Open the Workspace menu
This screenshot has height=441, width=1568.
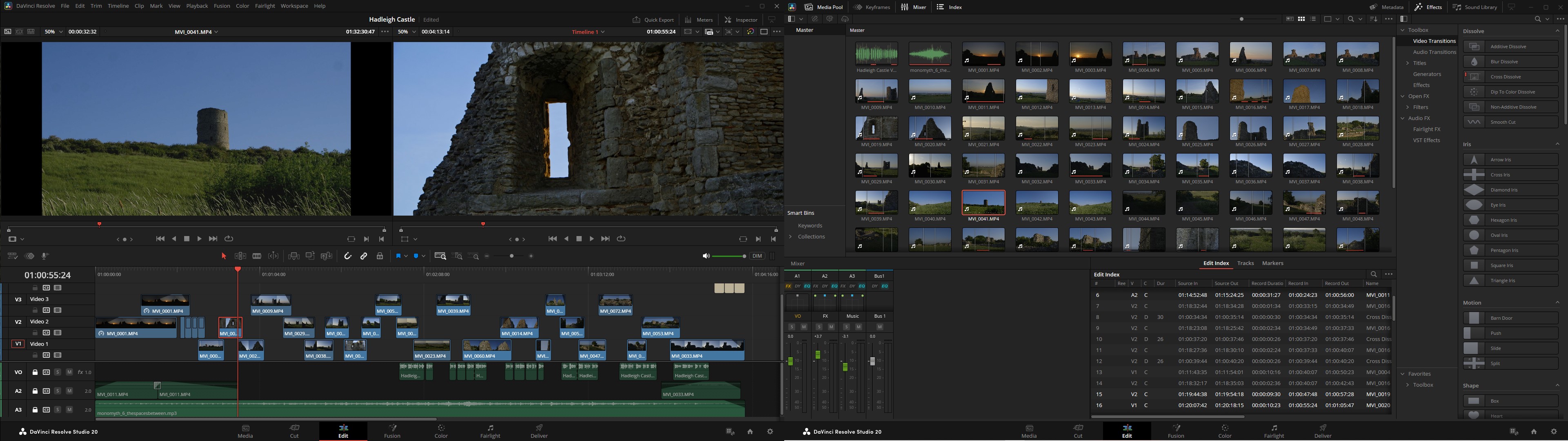point(295,6)
